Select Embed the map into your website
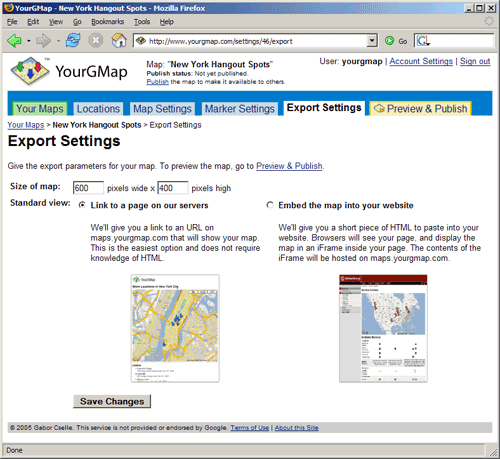 coord(270,205)
